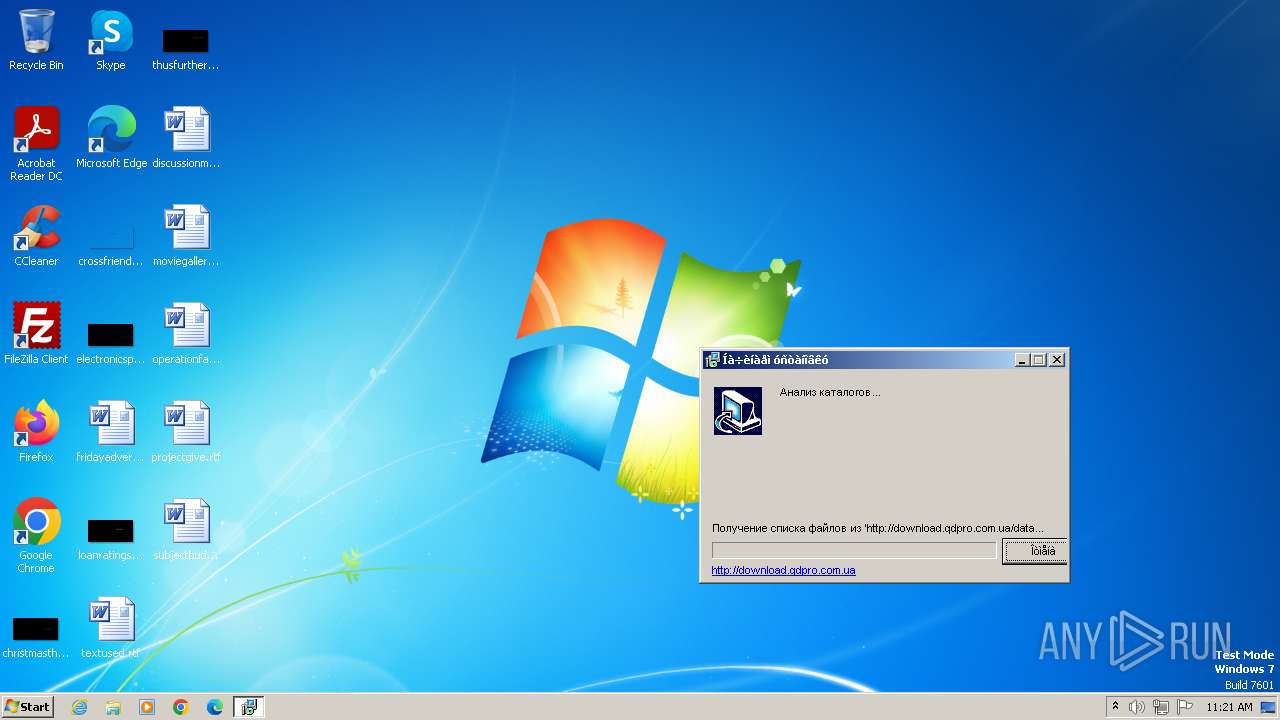This screenshot has width=1280, height=720.
Task: Open the Action Center flag icon
Action: pyautogui.click(x=1185, y=707)
